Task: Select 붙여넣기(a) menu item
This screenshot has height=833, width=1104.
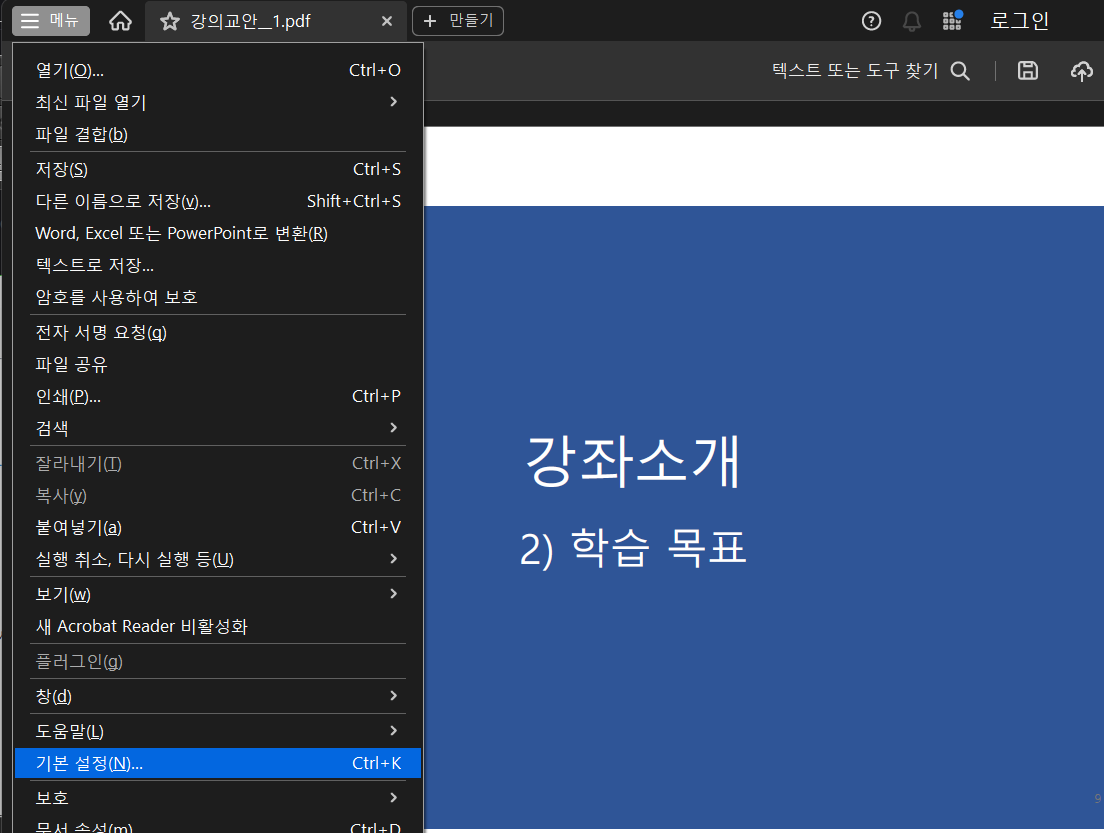Action: [x=218, y=527]
